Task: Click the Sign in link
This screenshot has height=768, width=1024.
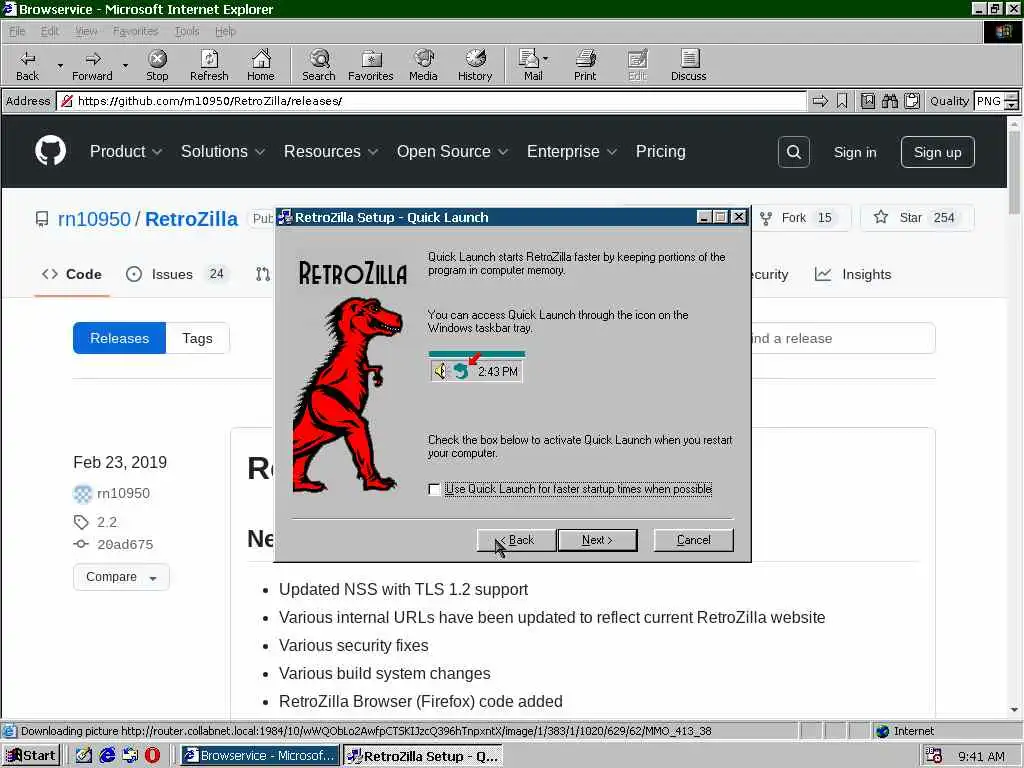Action: click(855, 152)
